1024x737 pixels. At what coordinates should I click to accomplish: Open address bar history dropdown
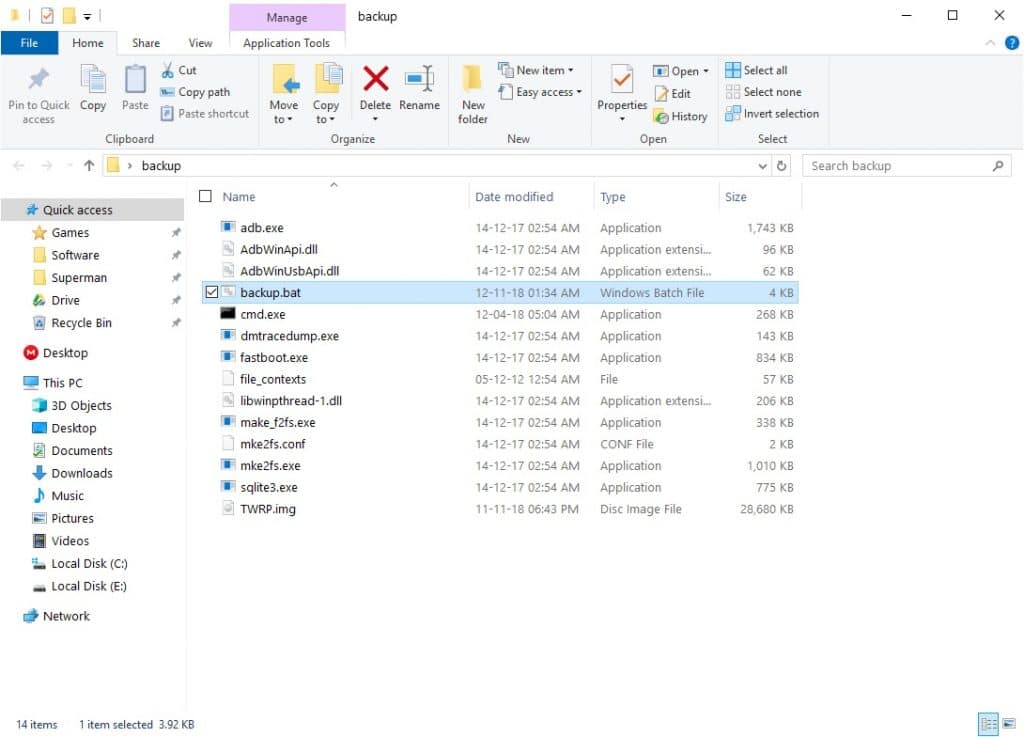[762, 166]
